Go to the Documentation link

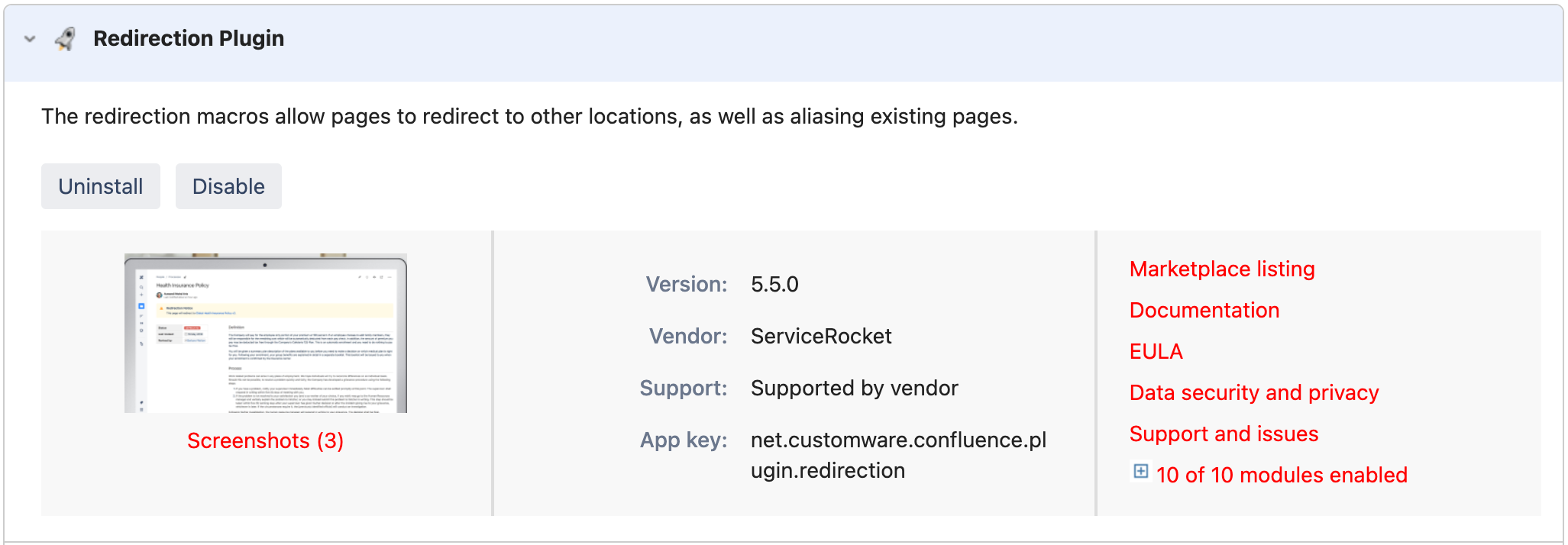[x=1204, y=311]
